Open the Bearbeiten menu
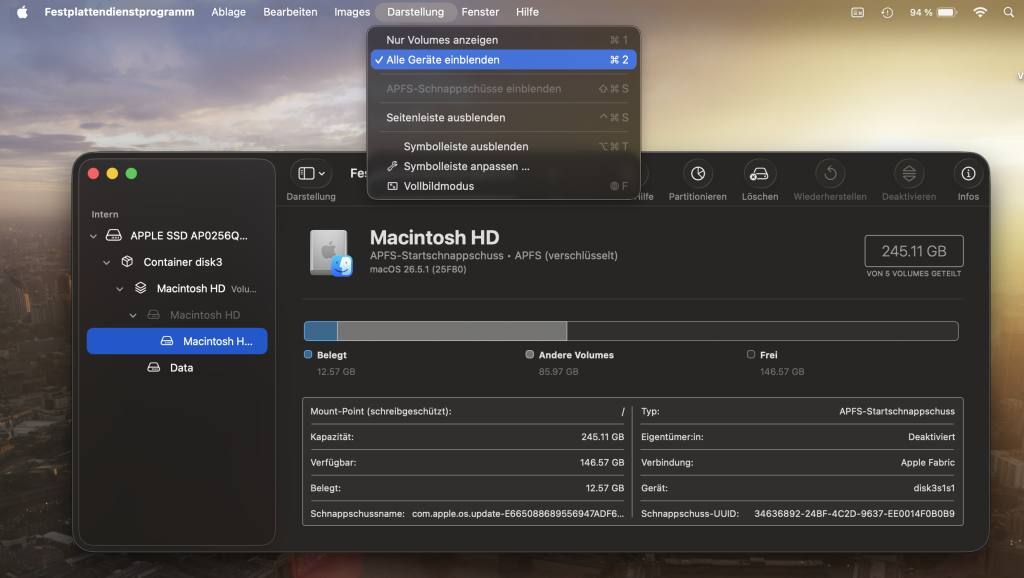Screen dimensions: 1024x578 (290, 12)
